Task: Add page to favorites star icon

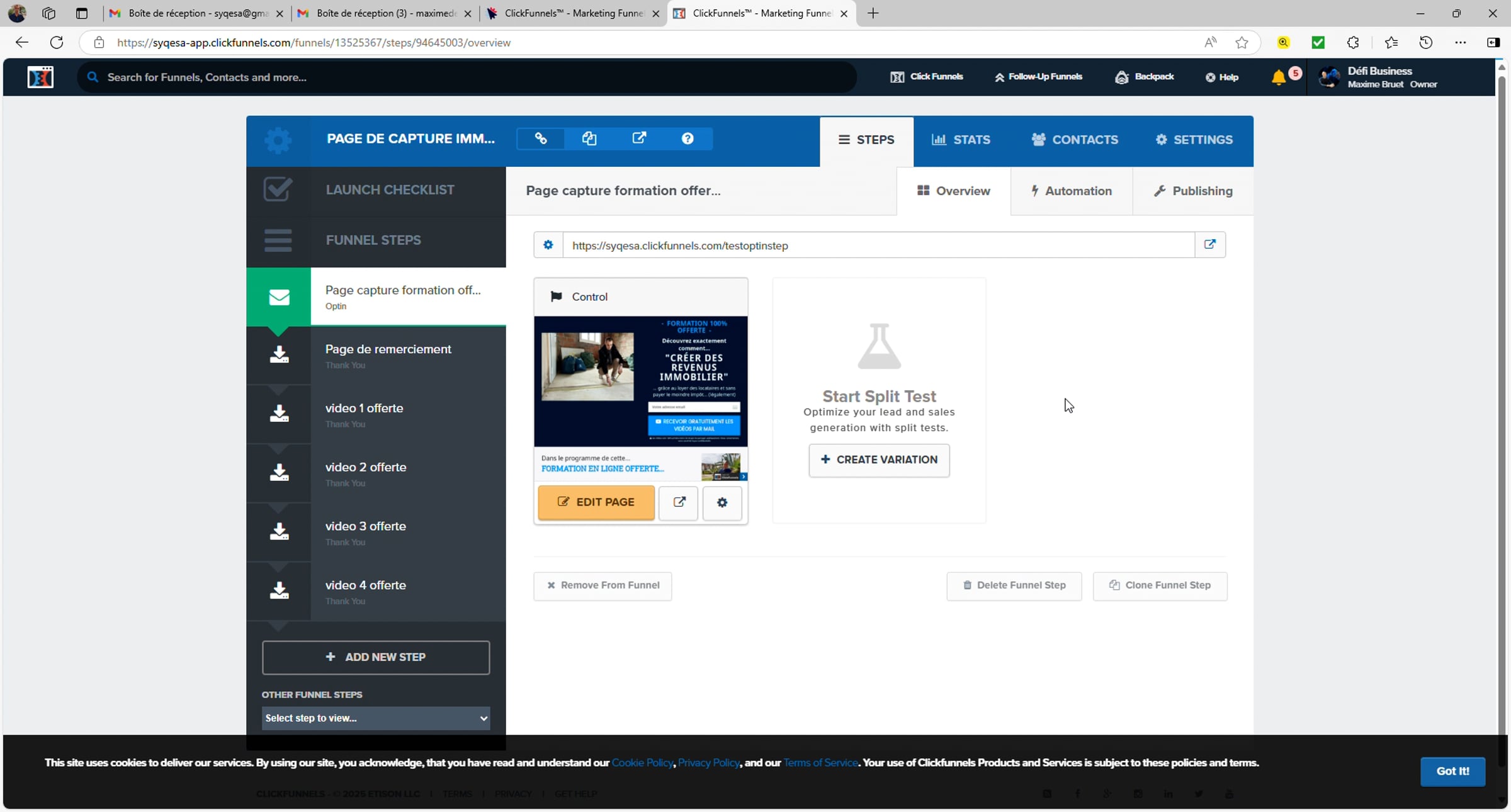Action: click(x=1242, y=42)
